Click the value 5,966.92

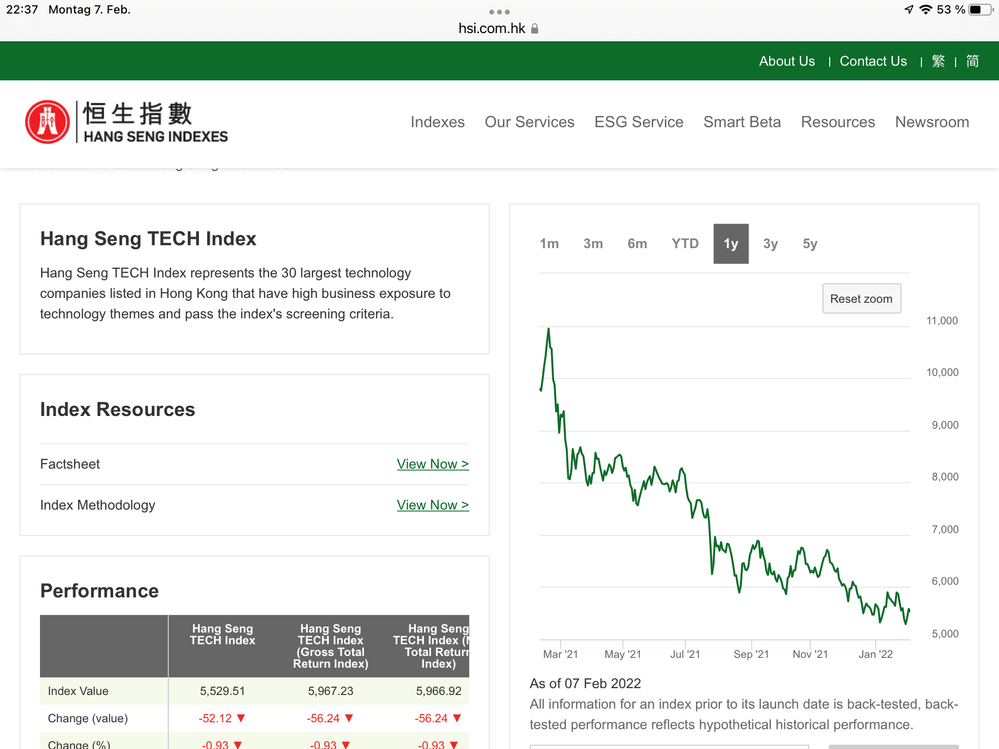[x=438, y=691]
